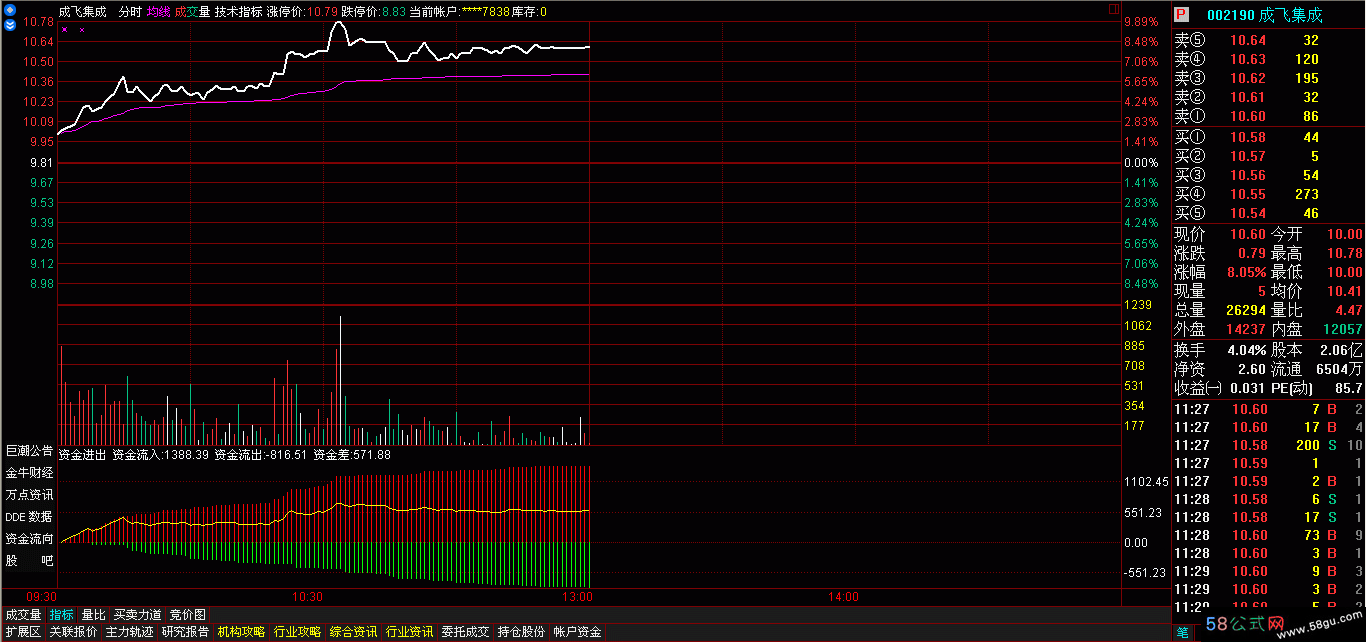This screenshot has width=1366, height=642.
Task: Switch to 竞价图 tab
Action: (x=188, y=615)
